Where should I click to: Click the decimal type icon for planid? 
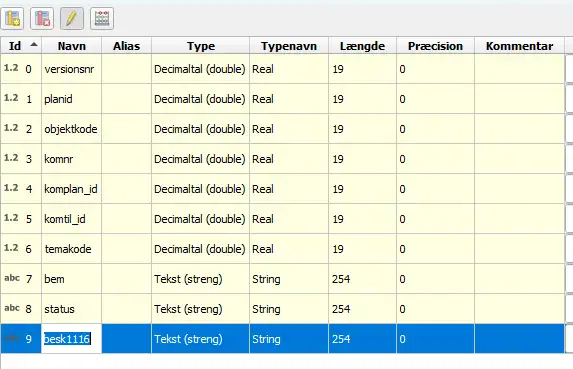[x=11, y=98]
